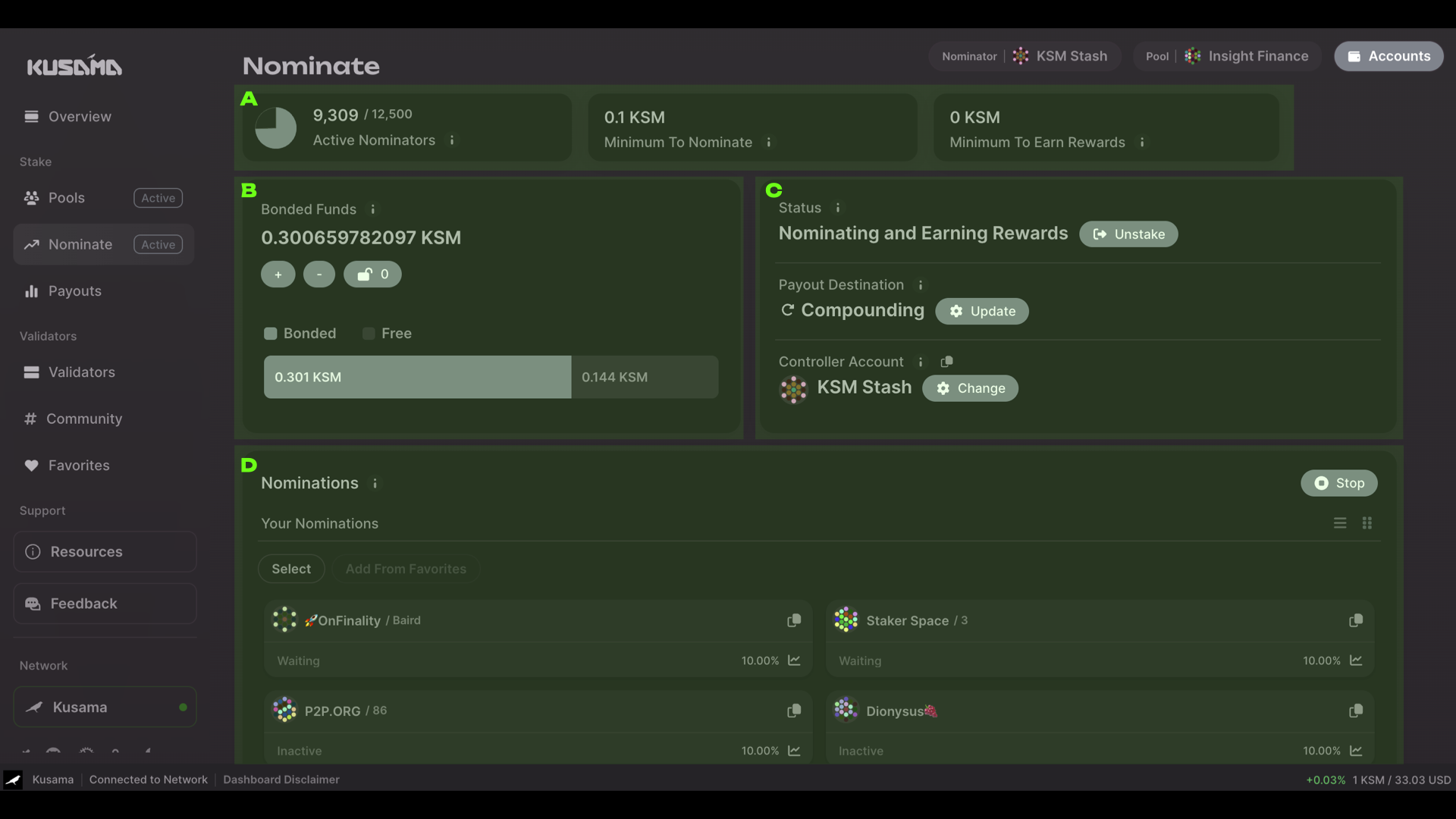Select the Favorites heart icon in sidebar
The height and width of the screenshot is (819, 1456).
pos(31,466)
